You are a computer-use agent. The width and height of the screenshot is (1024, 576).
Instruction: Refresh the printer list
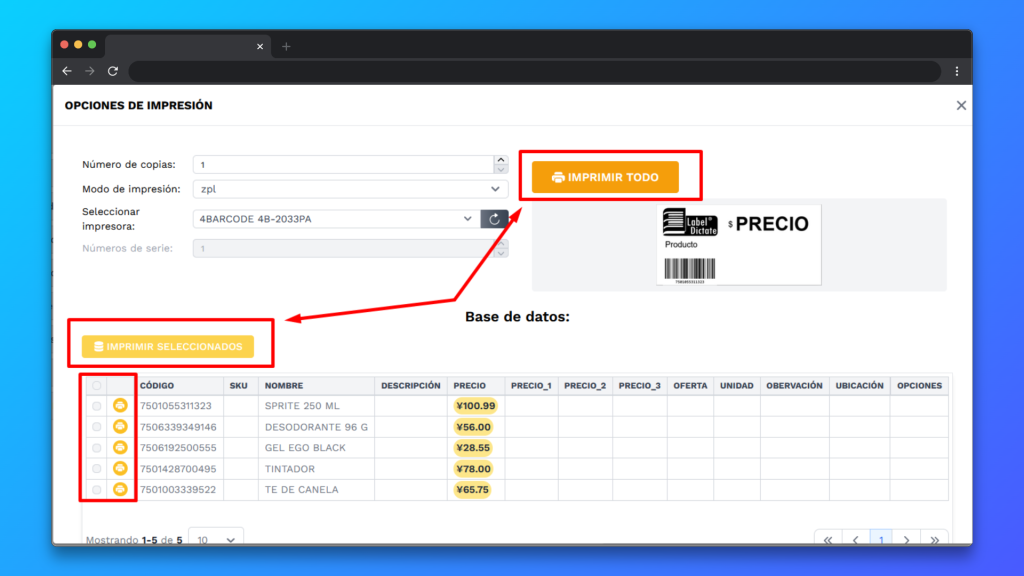tap(494, 219)
